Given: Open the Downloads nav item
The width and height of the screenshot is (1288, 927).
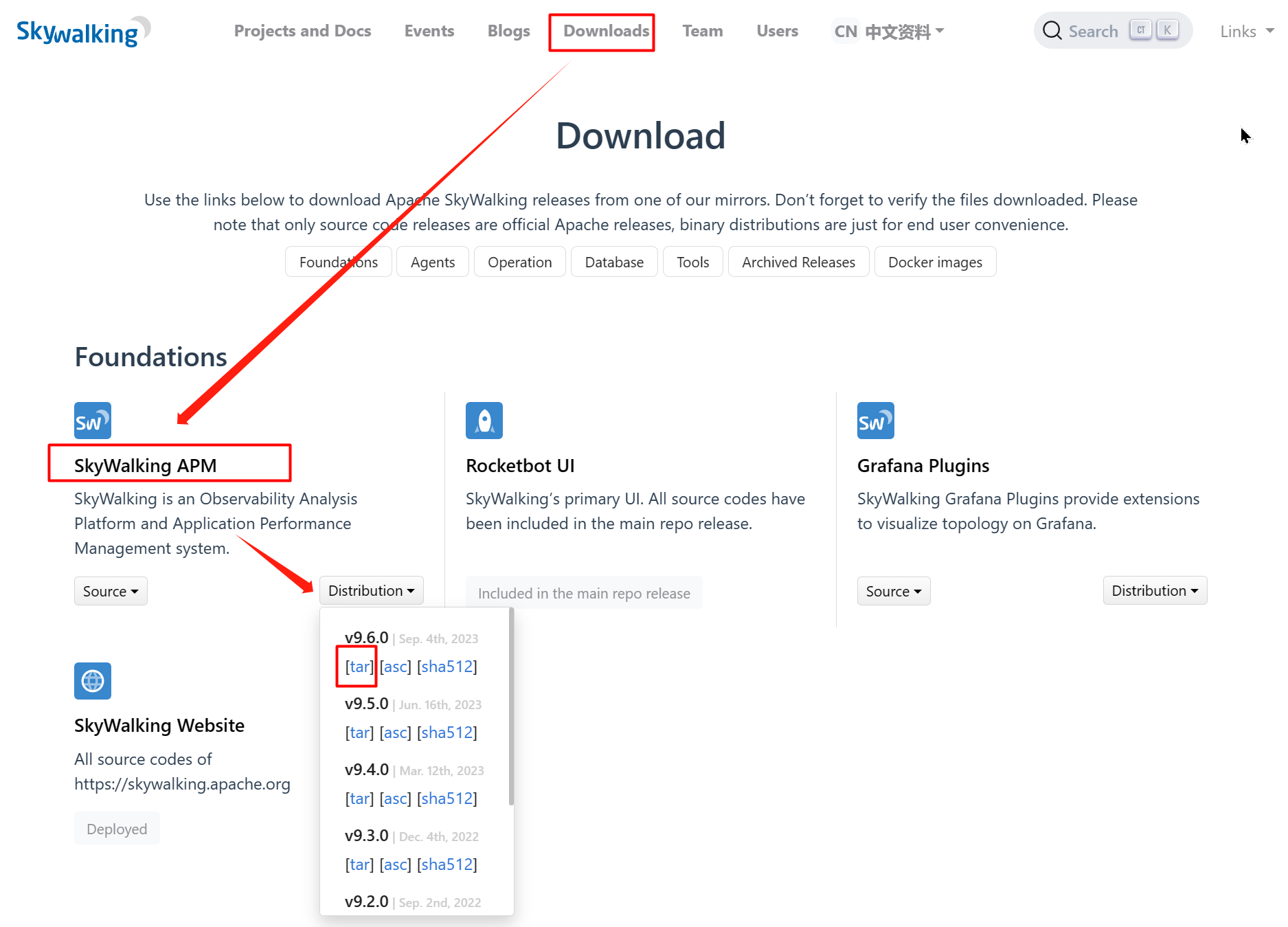Looking at the screenshot, I should point(607,31).
